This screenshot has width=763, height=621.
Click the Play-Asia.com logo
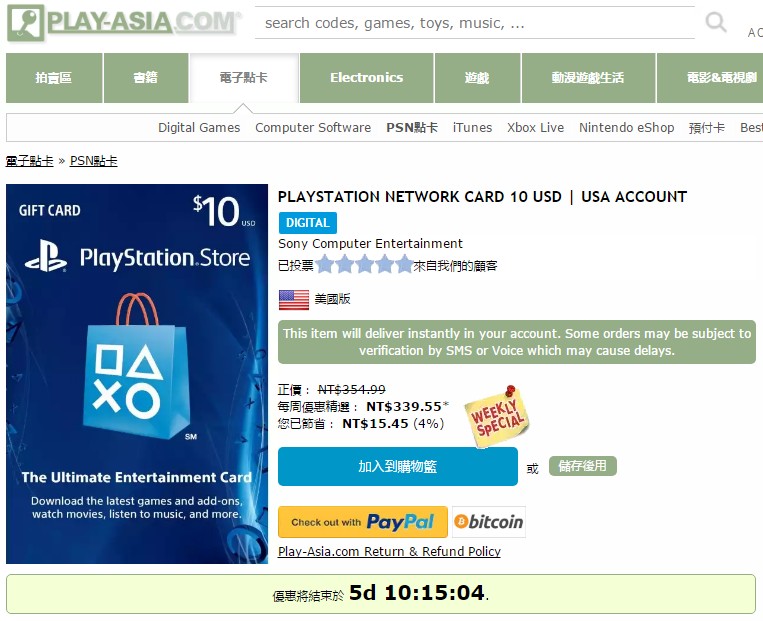[124, 22]
